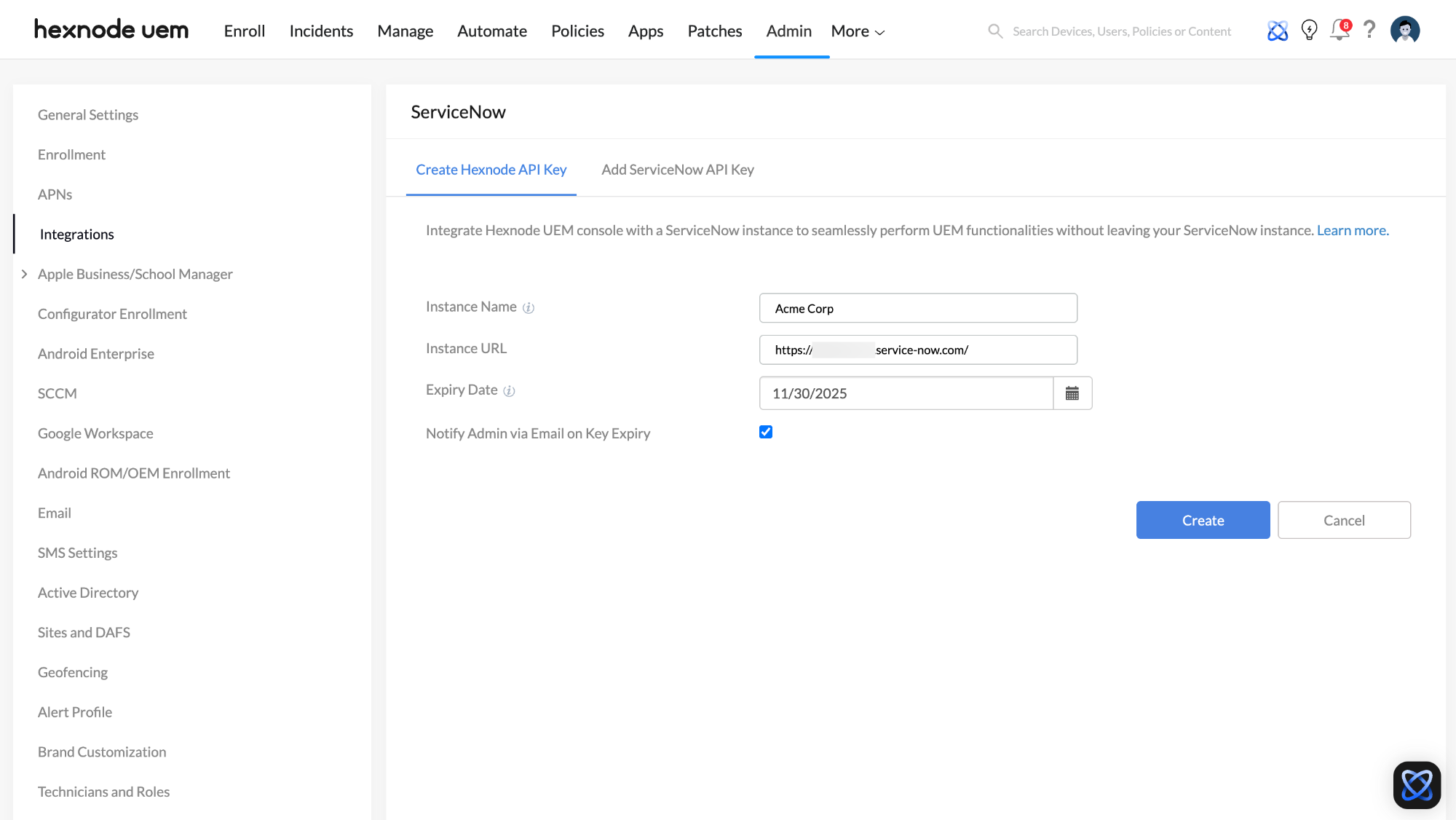Click the Instance URL input field

pos(917,350)
